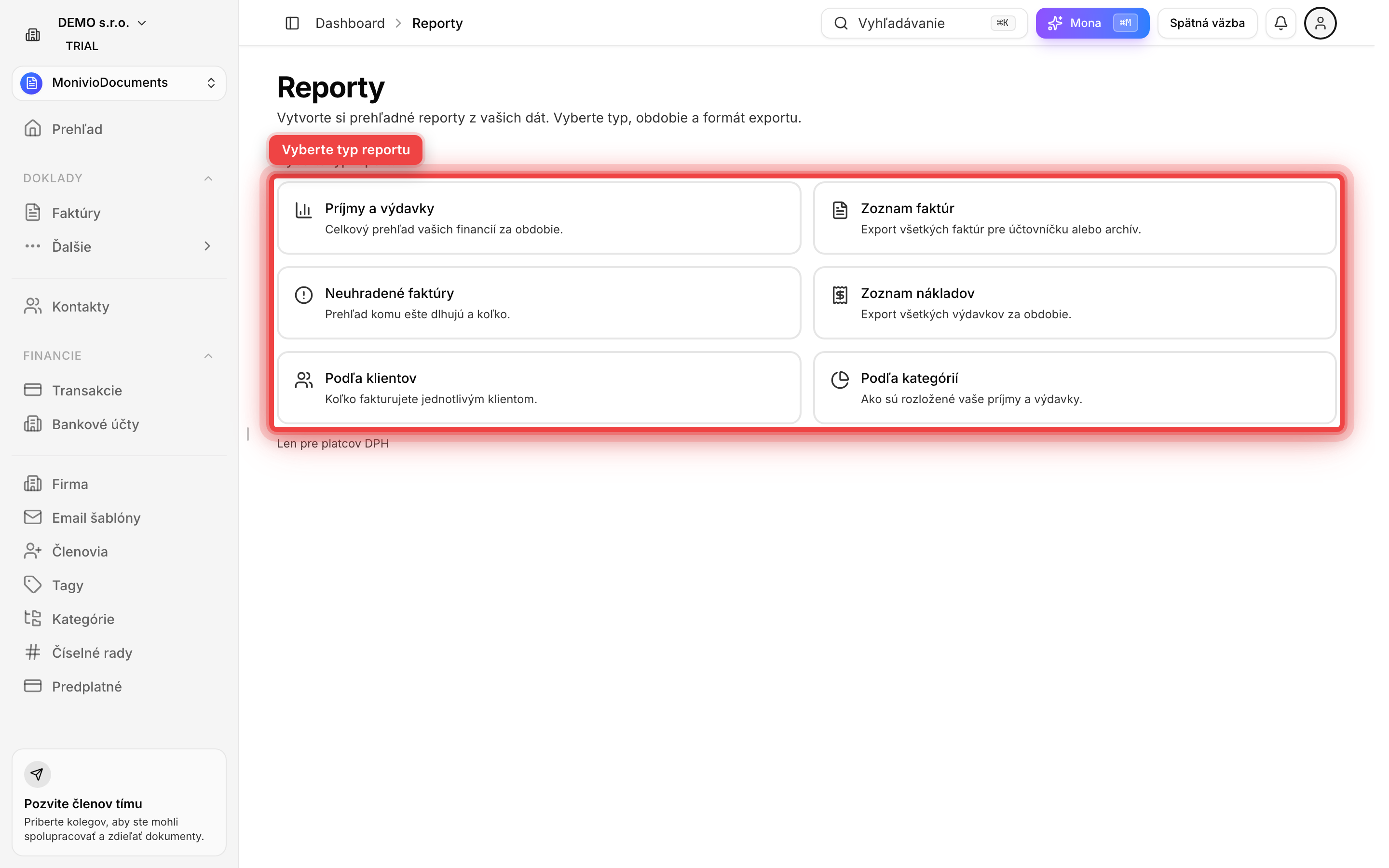
Task: Open the Mona assistant button
Action: [x=1092, y=23]
